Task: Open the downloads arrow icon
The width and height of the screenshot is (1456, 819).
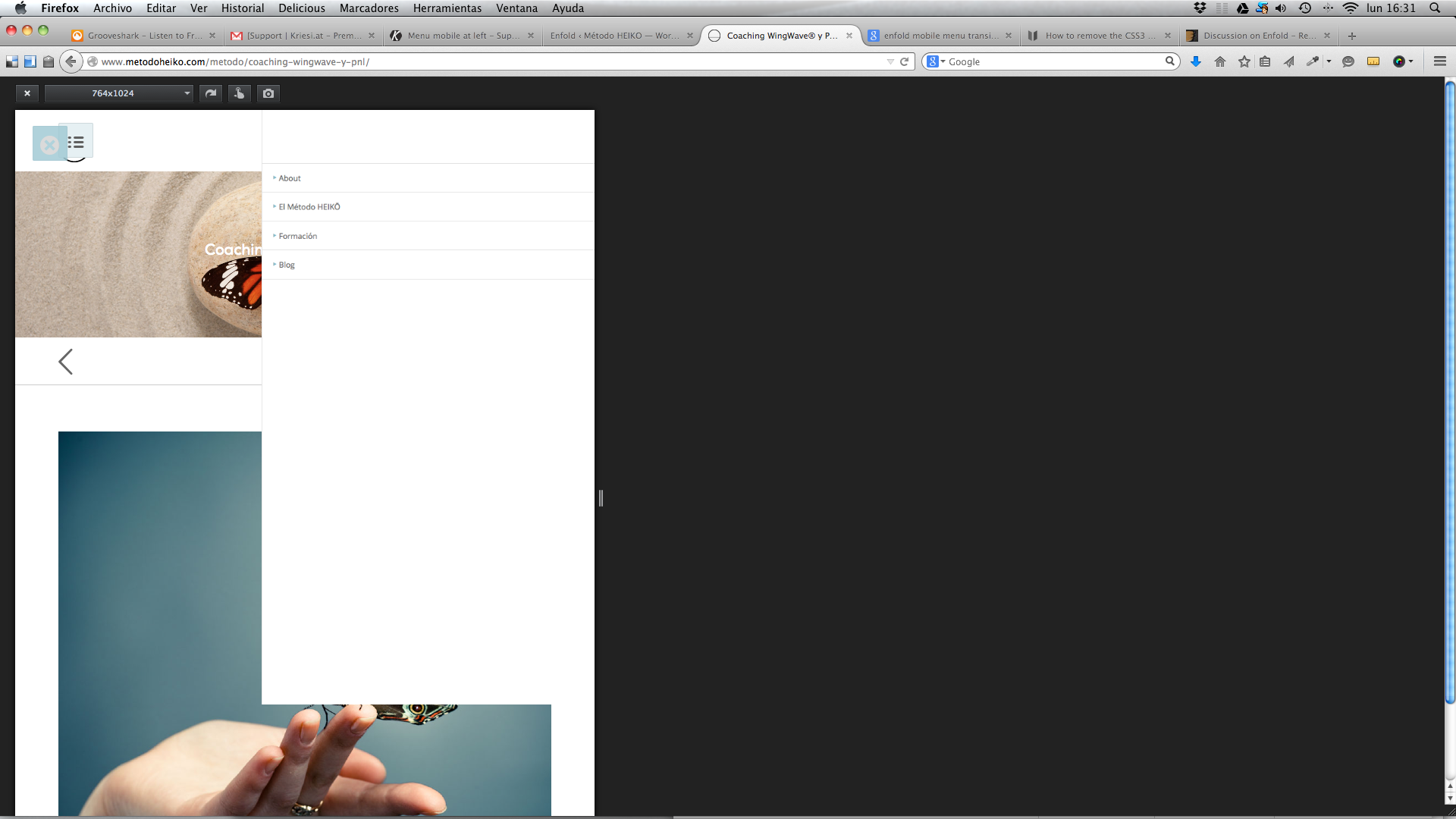Action: (x=1196, y=61)
